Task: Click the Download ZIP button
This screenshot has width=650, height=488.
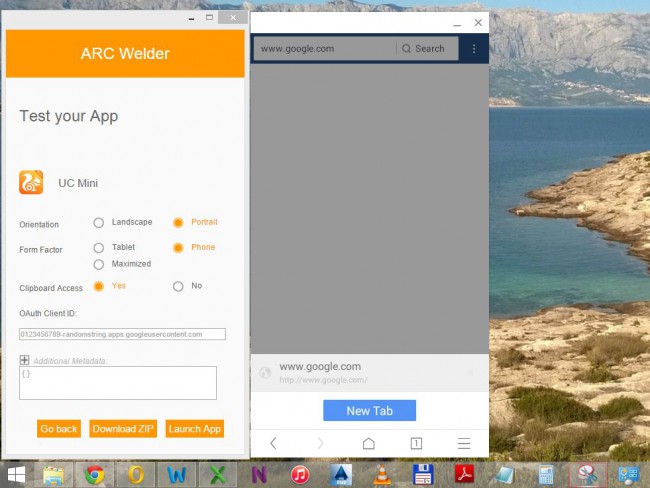Action: [123, 429]
